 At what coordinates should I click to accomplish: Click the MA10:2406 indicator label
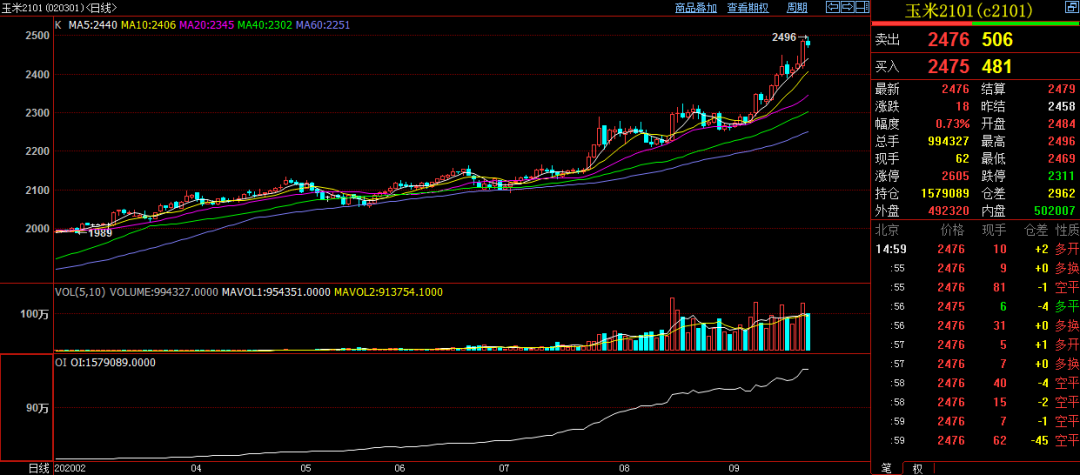pyautogui.click(x=149, y=25)
